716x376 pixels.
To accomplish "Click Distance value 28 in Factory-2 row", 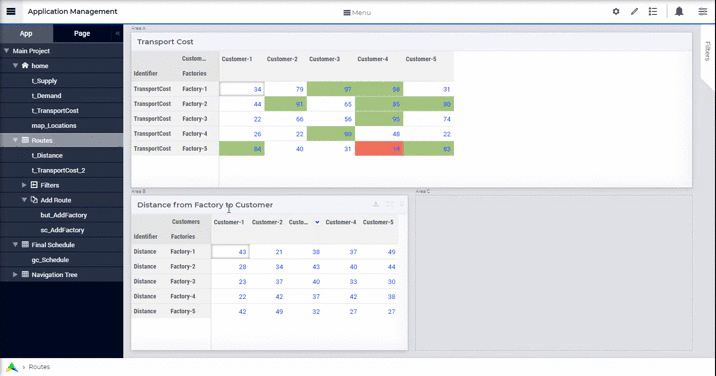I will 230,267.
